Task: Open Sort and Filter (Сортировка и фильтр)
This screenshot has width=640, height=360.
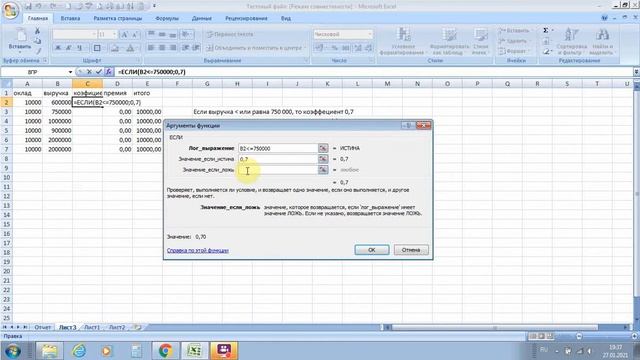Action: click(571, 41)
